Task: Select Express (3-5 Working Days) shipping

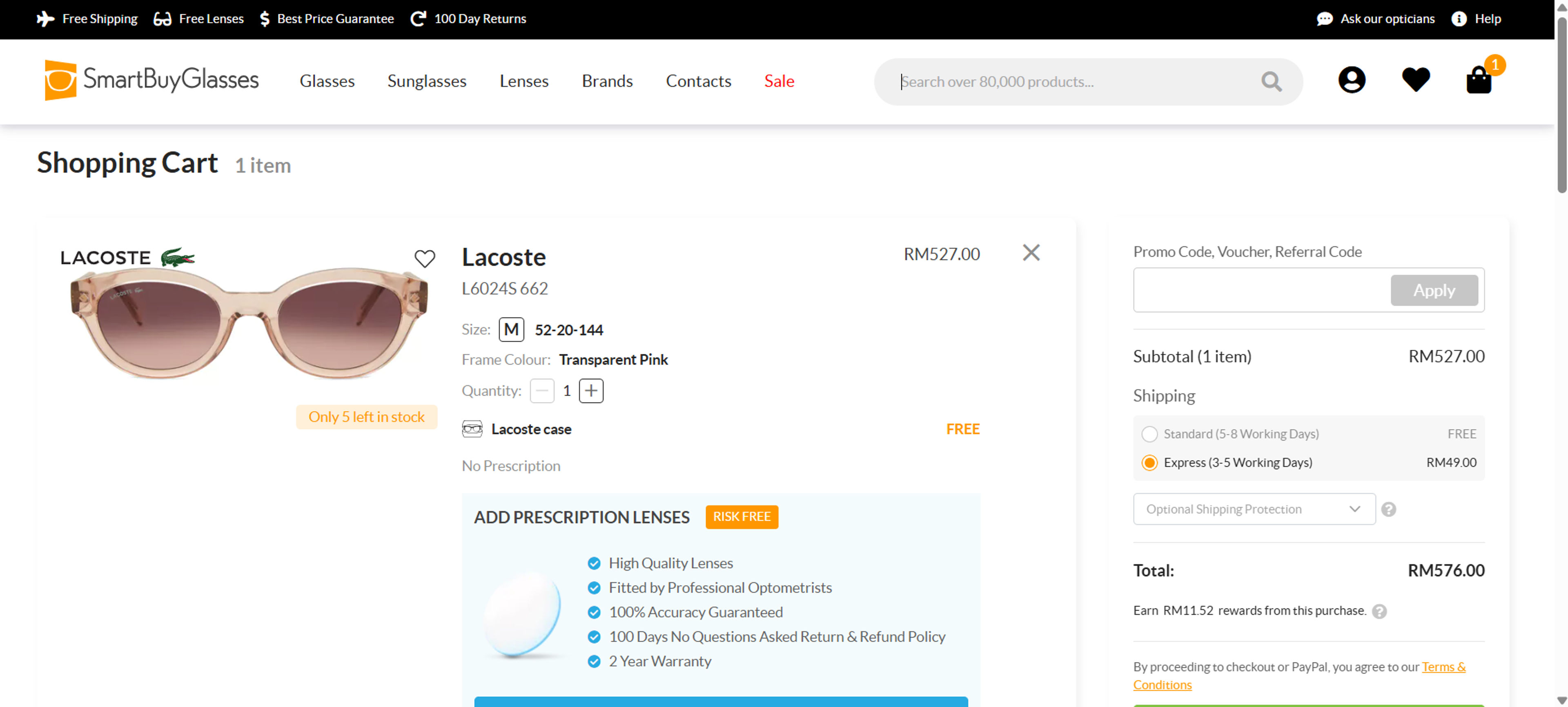Action: point(1149,462)
